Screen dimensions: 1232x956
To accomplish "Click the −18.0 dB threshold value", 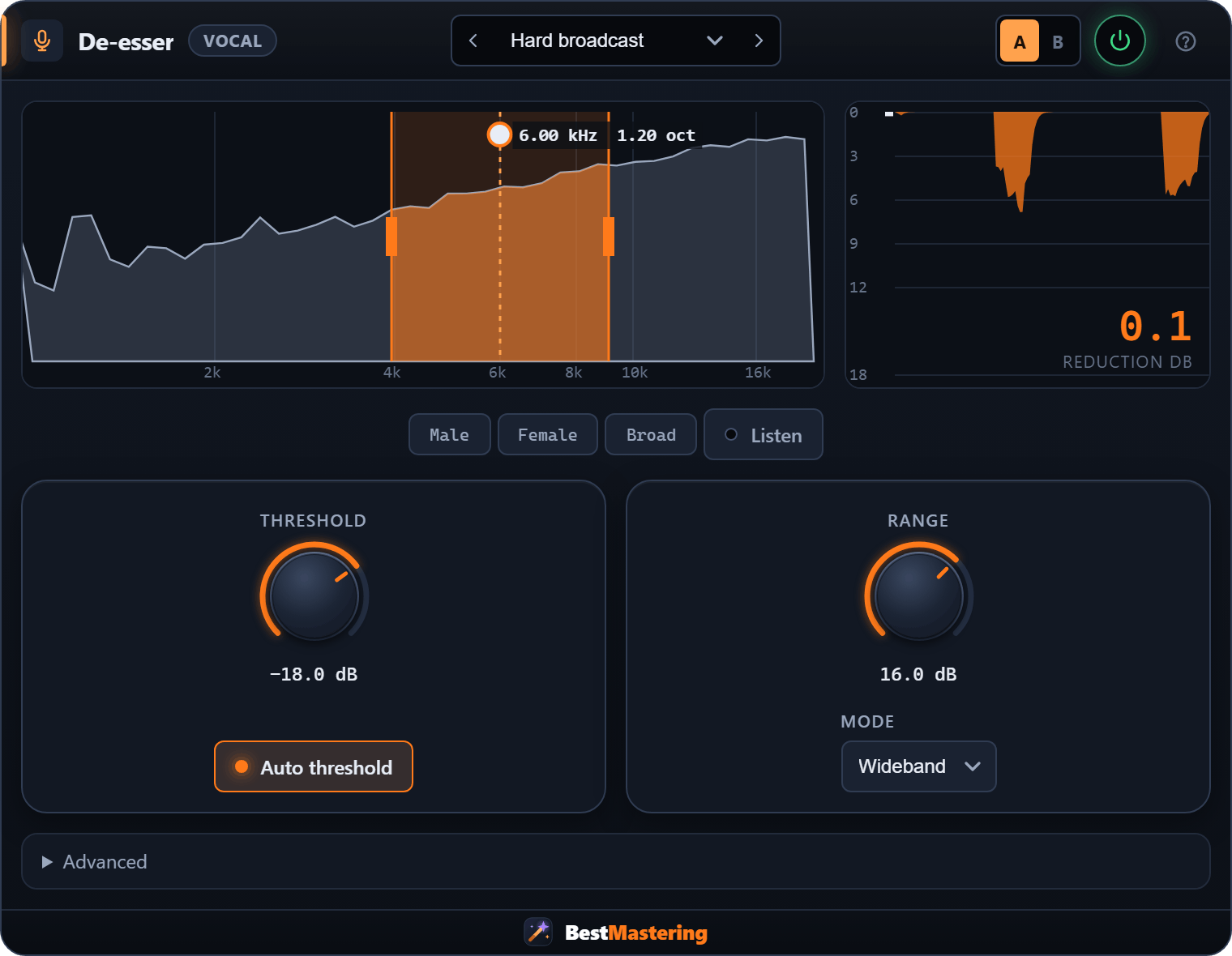I will tap(314, 674).
